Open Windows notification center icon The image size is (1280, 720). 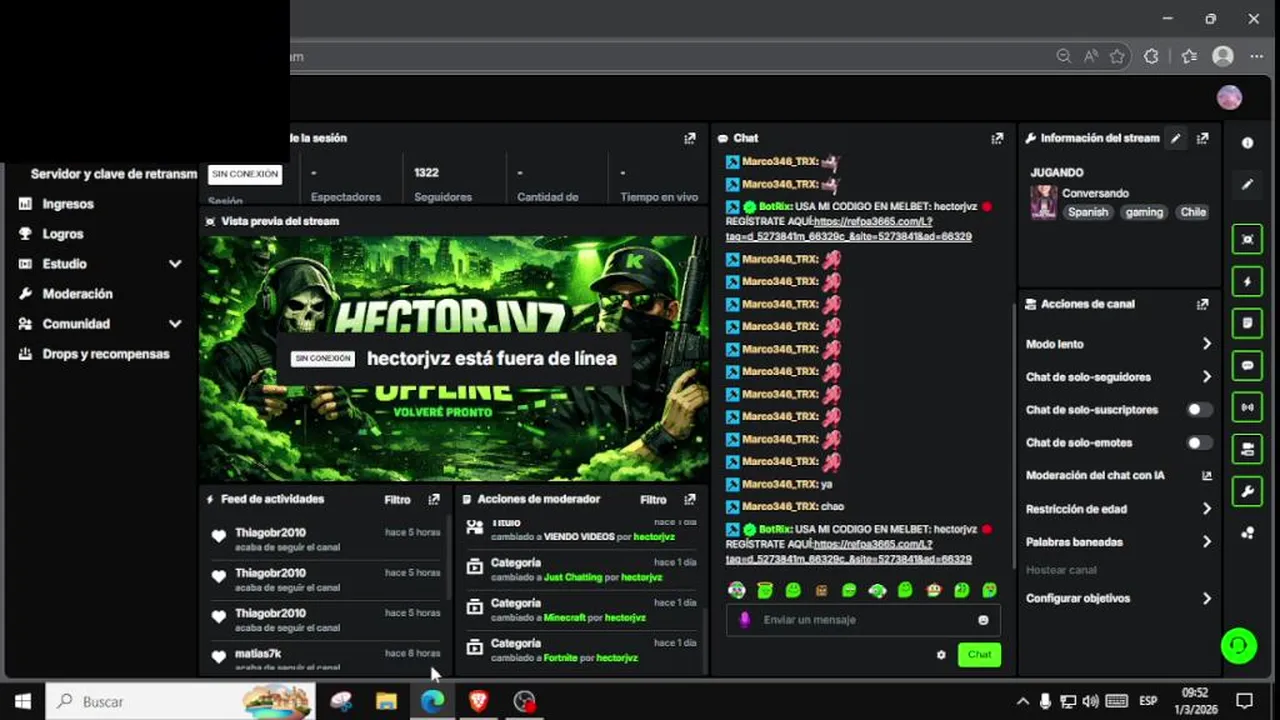coord(1244,701)
